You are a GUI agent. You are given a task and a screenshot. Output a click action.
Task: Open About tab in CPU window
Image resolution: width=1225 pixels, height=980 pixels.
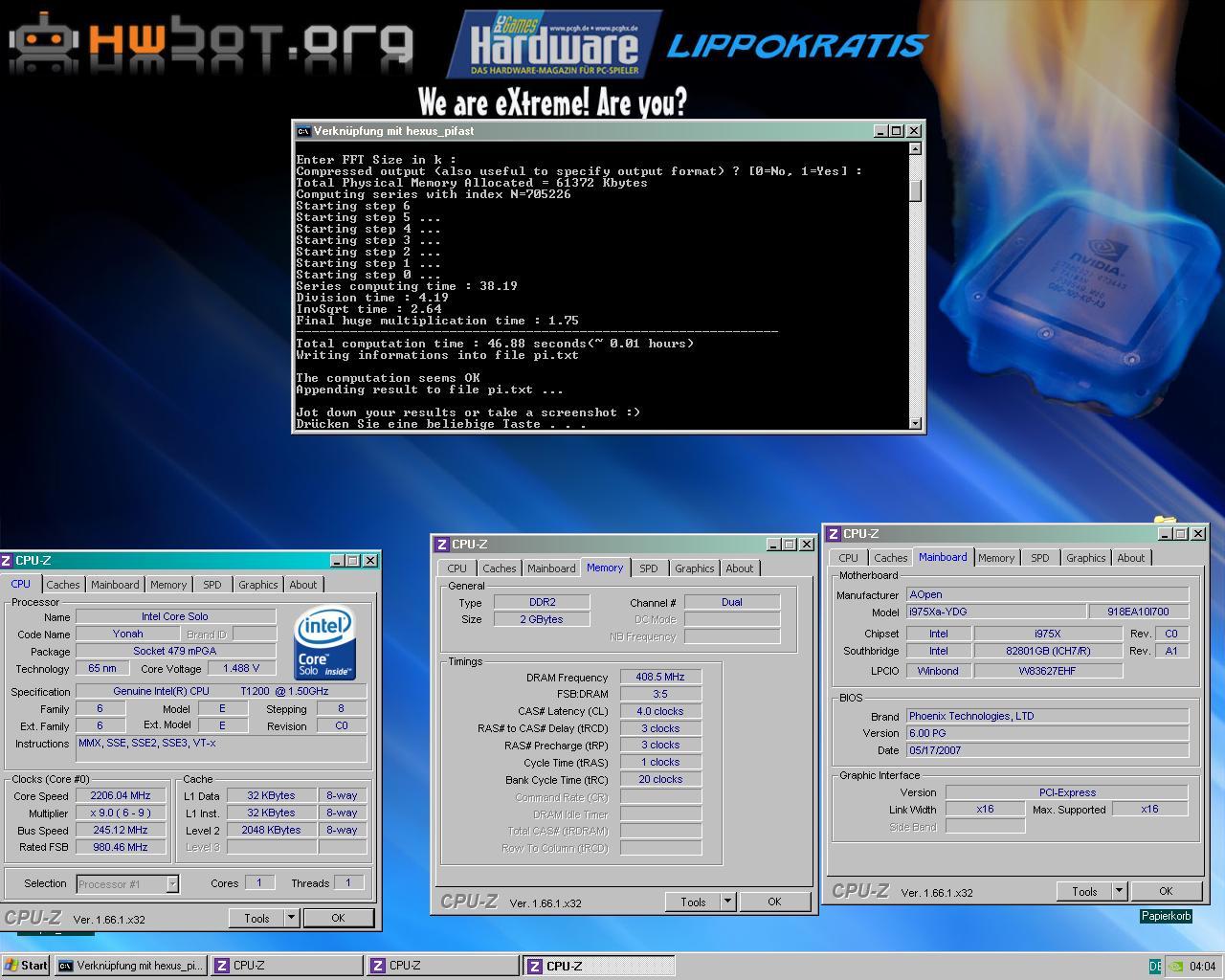click(x=303, y=585)
